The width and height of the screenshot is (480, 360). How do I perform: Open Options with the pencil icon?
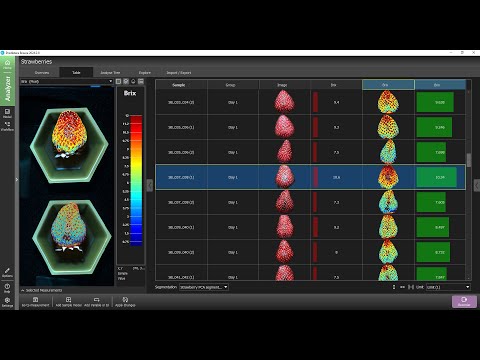point(7,272)
